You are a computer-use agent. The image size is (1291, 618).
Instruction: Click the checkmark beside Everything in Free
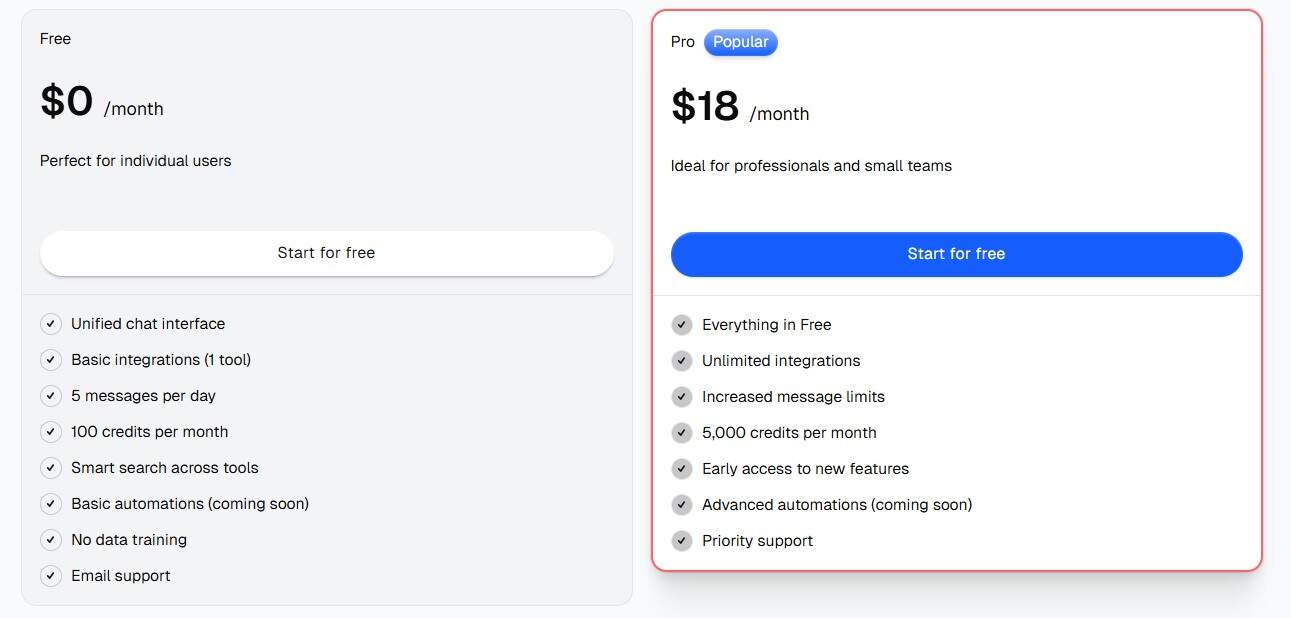(682, 324)
